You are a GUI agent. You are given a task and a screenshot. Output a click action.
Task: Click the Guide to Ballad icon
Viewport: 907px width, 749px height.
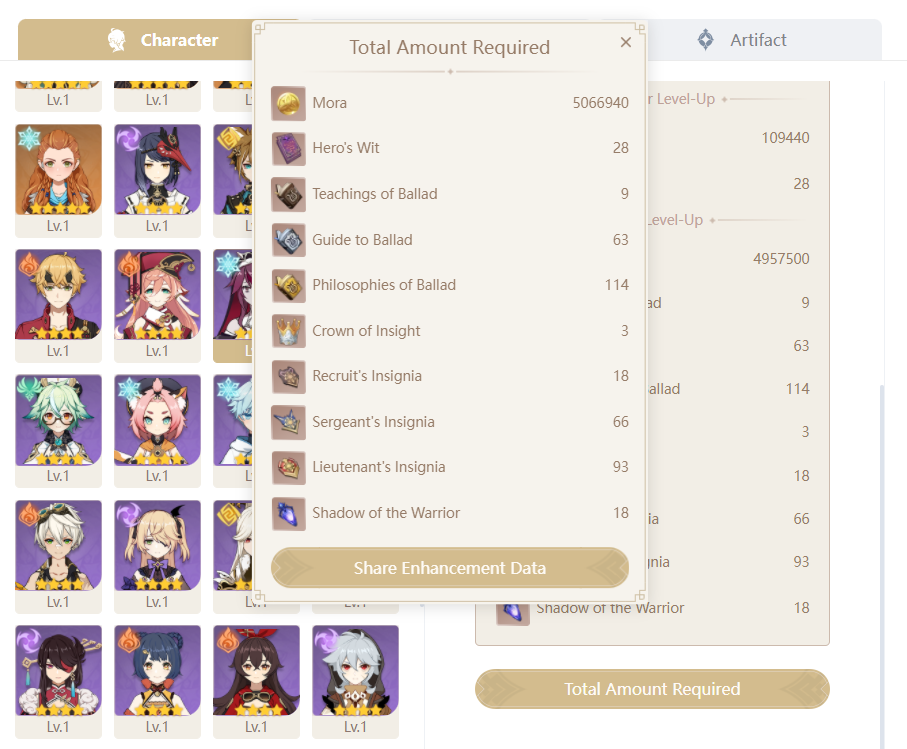[x=288, y=240]
